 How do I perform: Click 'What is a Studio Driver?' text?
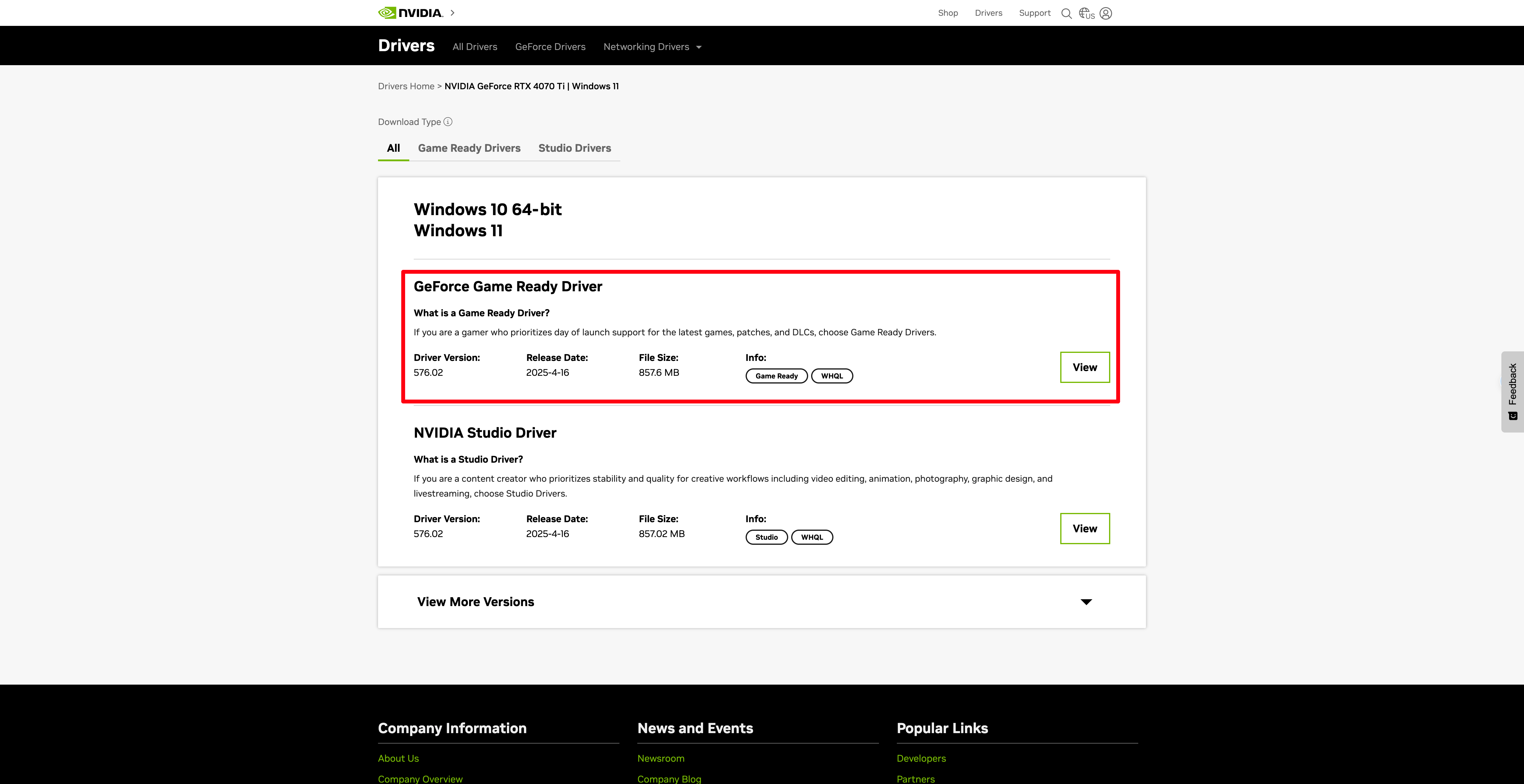click(x=468, y=459)
